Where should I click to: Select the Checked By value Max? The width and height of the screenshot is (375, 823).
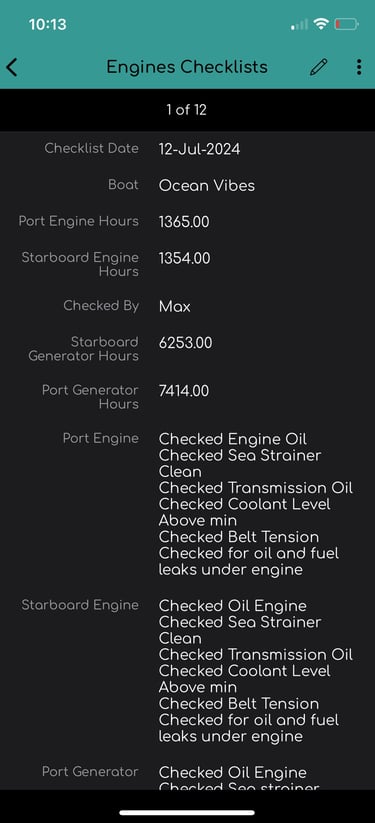pyautogui.click(x=174, y=307)
